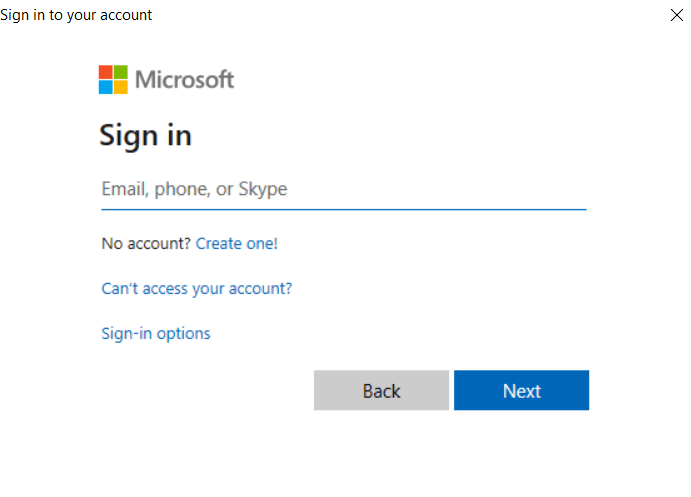Click the "Sign in" heading

[145, 136]
